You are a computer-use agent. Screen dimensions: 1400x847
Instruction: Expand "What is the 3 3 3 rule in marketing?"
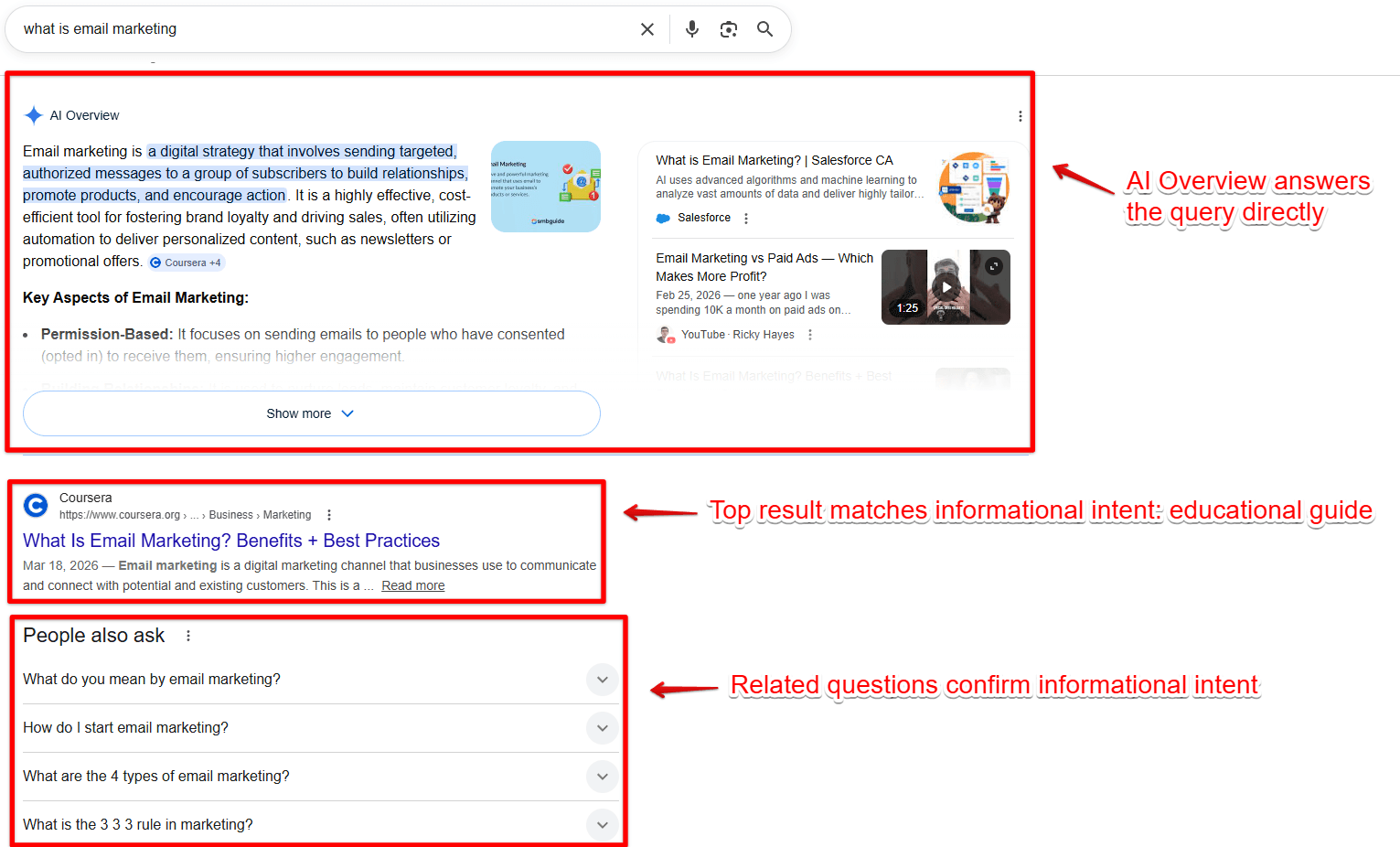(x=602, y=824)
